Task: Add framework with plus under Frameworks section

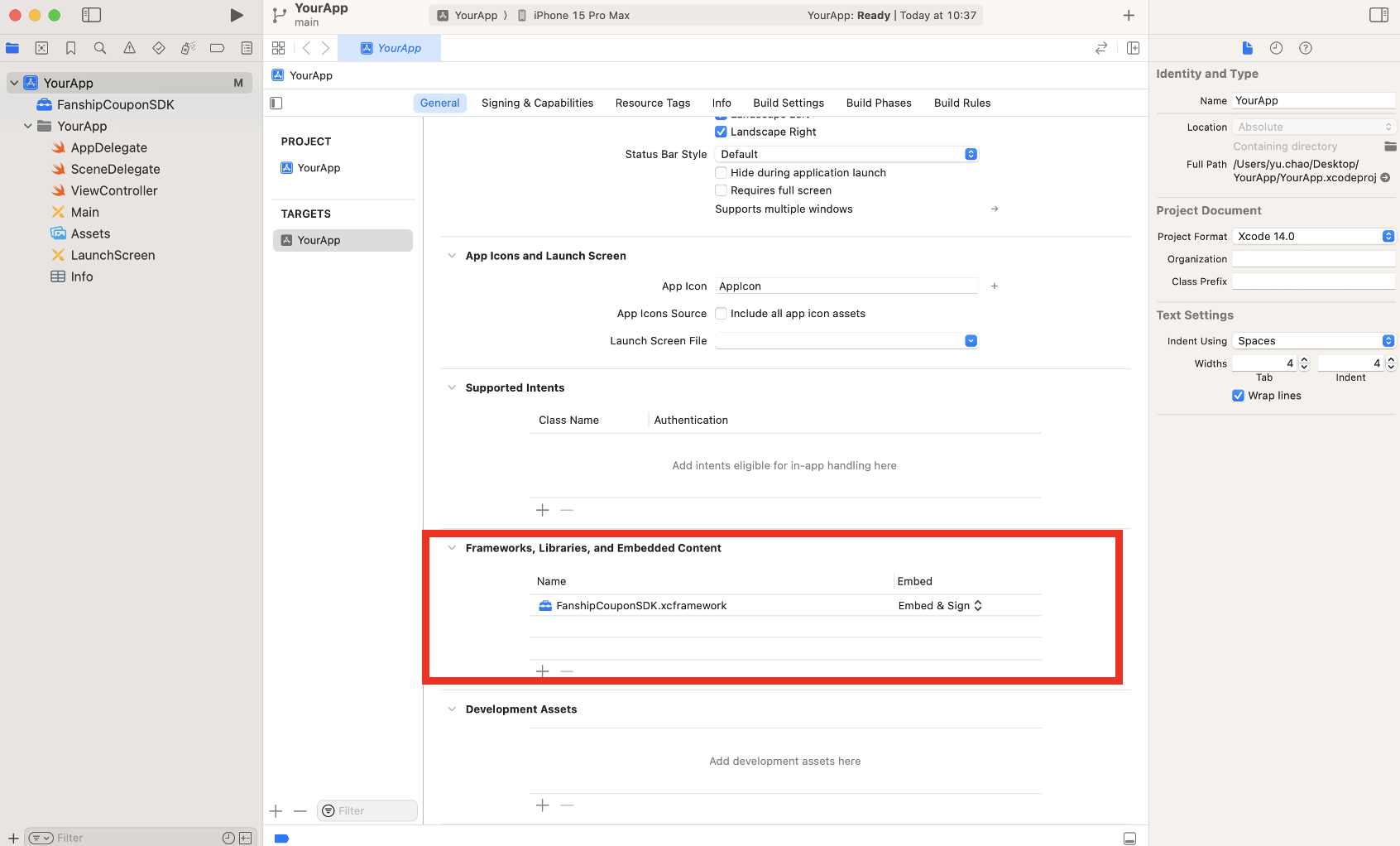Action: tap(542, 671)
